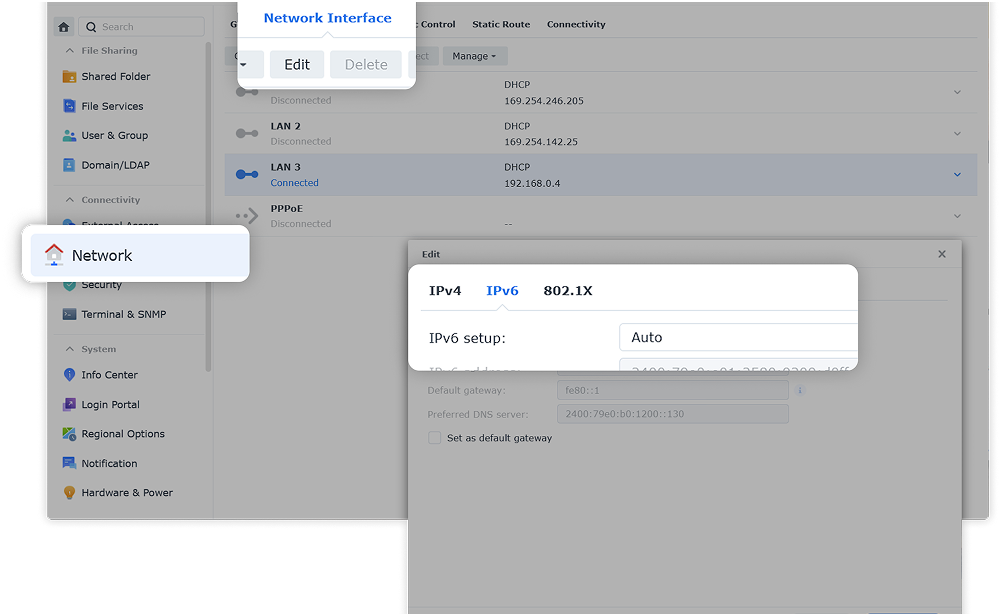Open the Regional Options icon
The image size is (1000, 614).
pyautogui.click(x=69, y=434)
